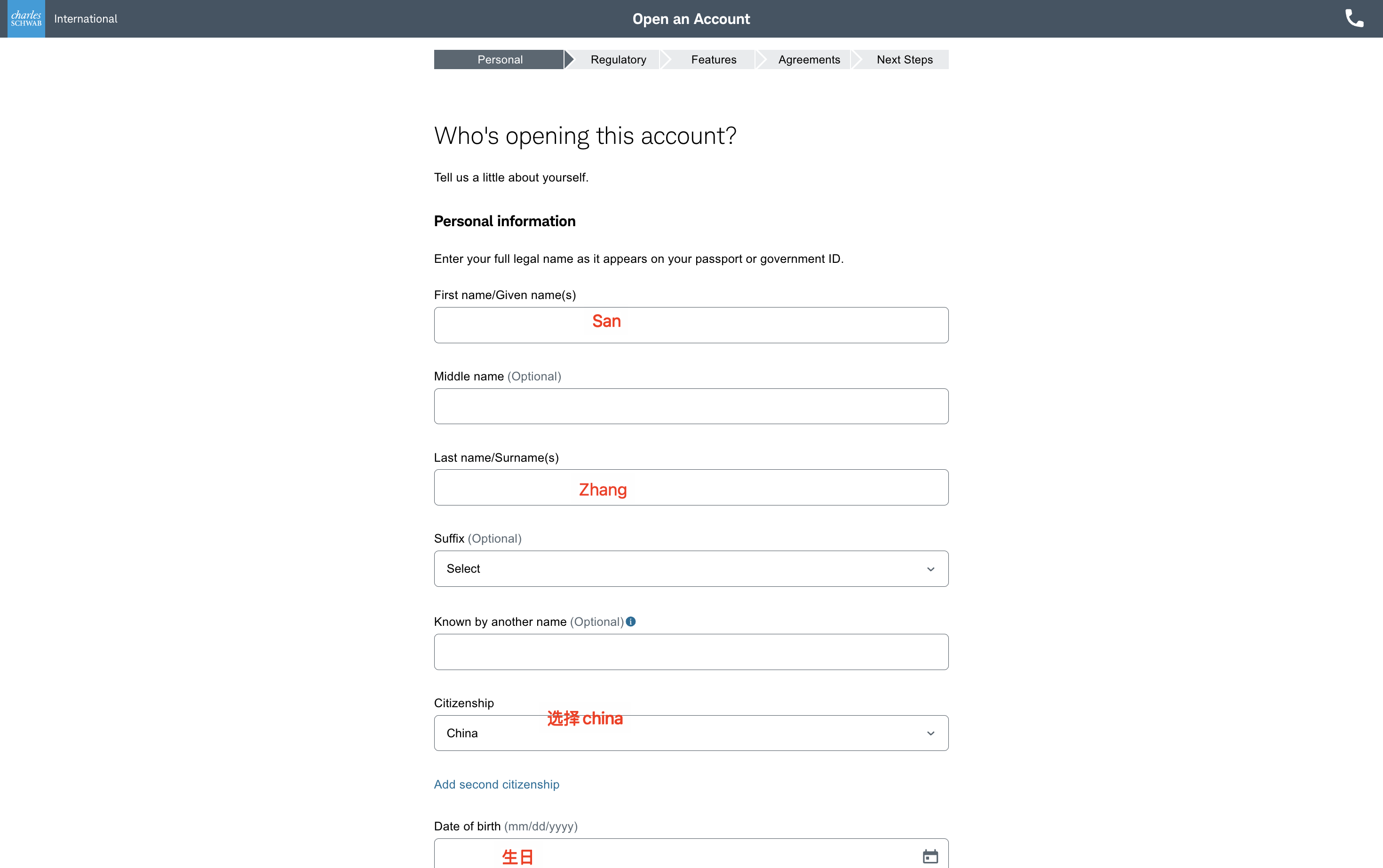1383x868 pixels.
Task: Click the Known by another name field
Action: [691, 652]
